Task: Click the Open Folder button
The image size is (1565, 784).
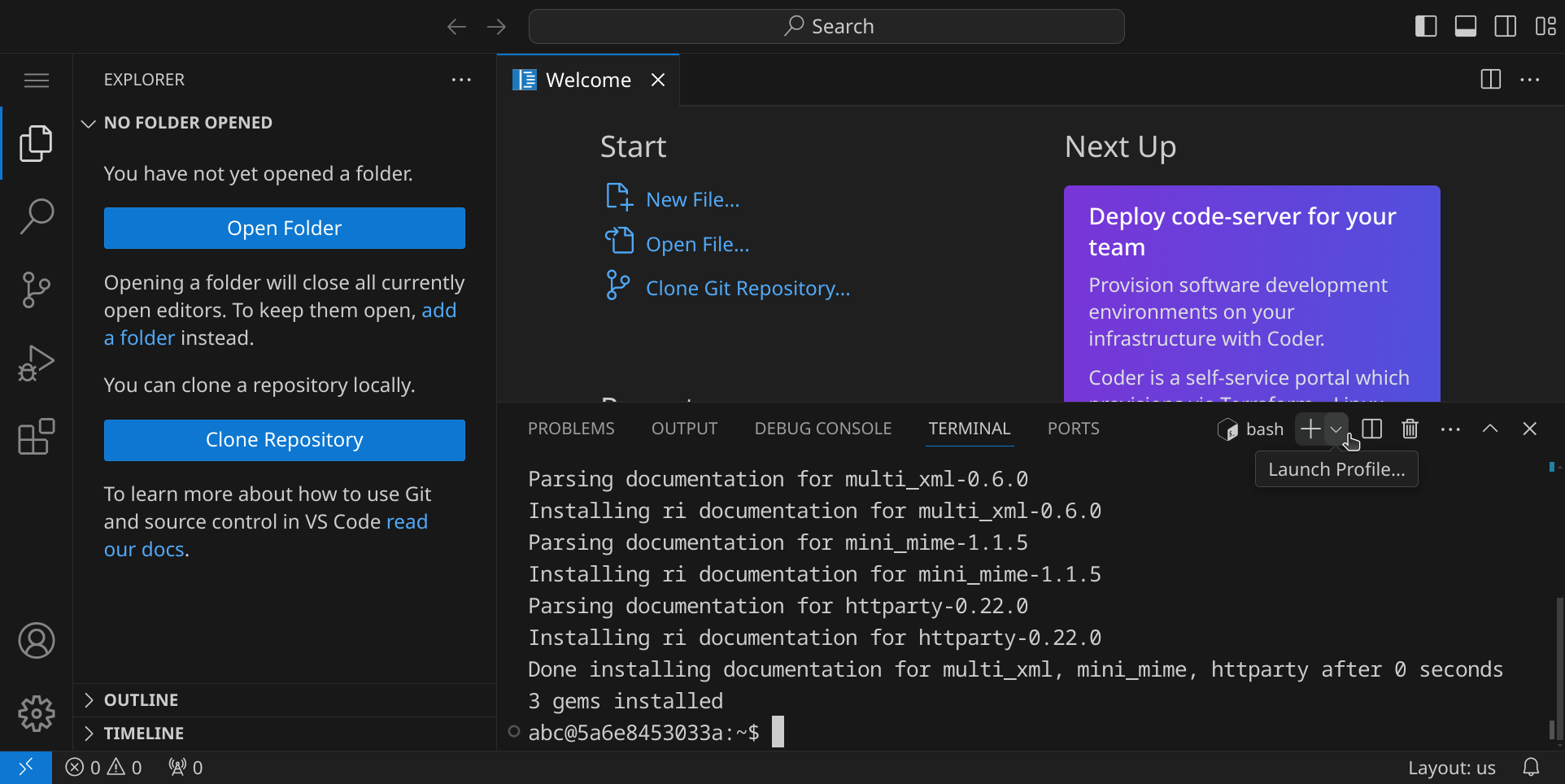Action: [284, 228]
